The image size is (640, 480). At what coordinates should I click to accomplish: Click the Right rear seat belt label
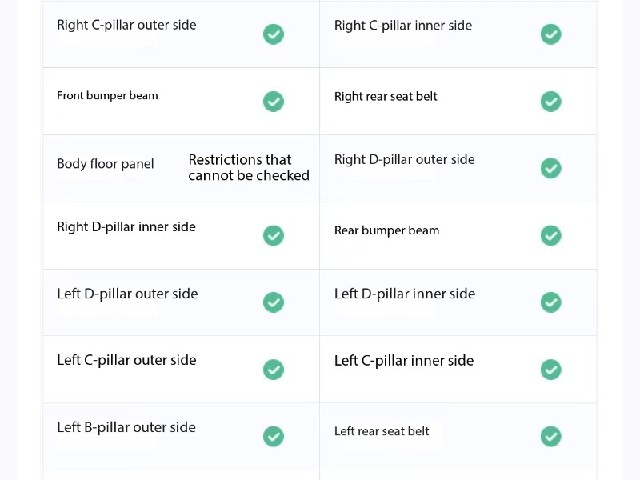(x=386, y=96)
